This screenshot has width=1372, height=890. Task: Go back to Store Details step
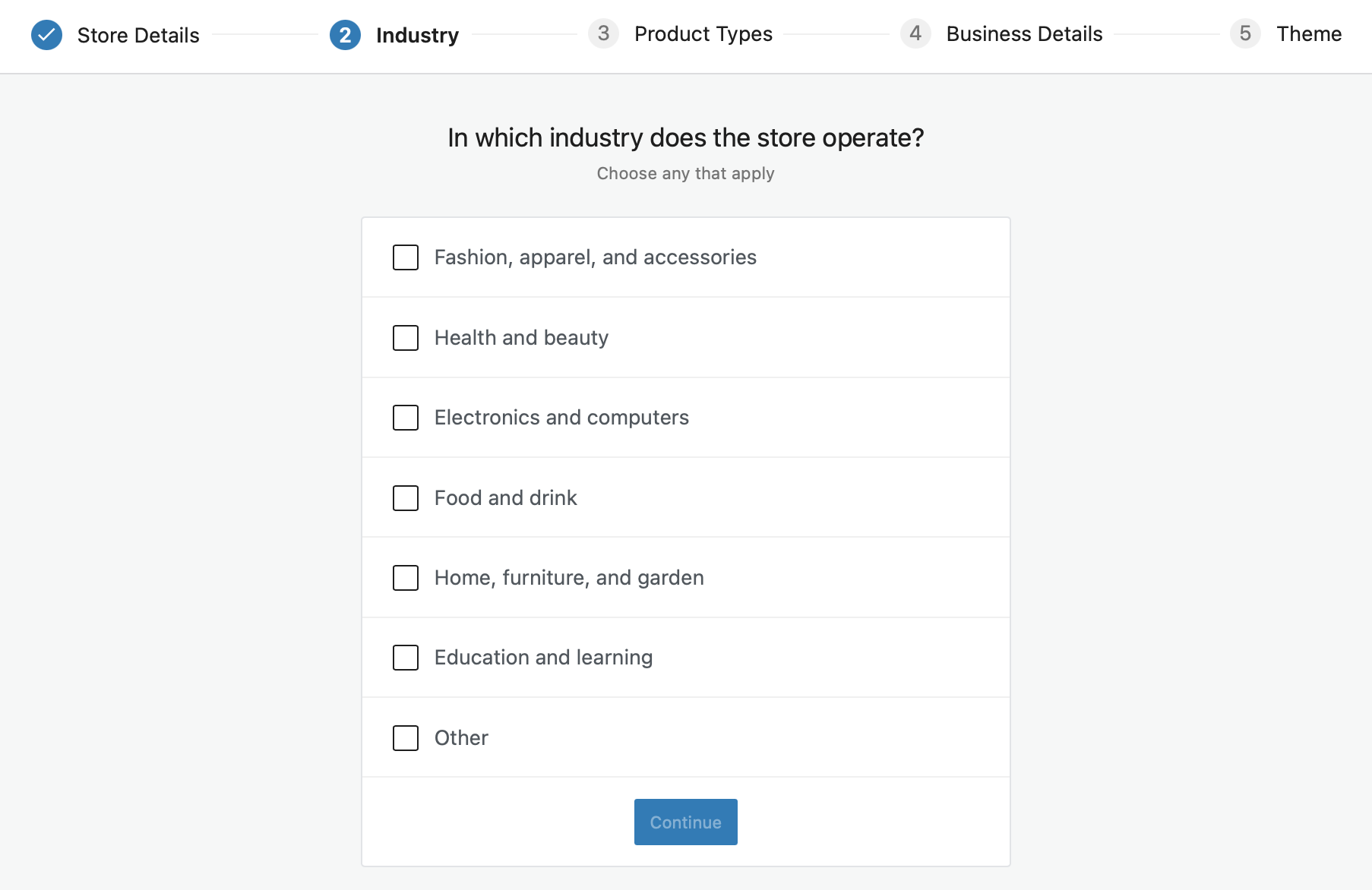tap(138, 35)
